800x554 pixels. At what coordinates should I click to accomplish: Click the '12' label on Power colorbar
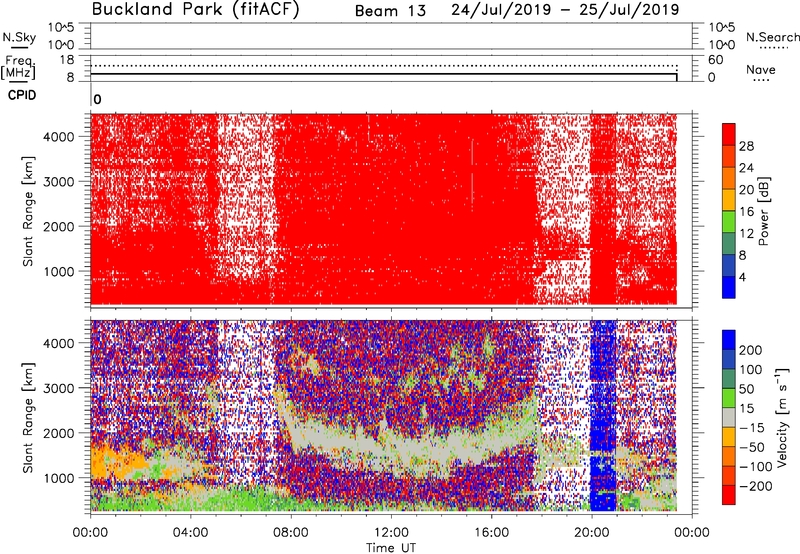click(x=746, y=234)
